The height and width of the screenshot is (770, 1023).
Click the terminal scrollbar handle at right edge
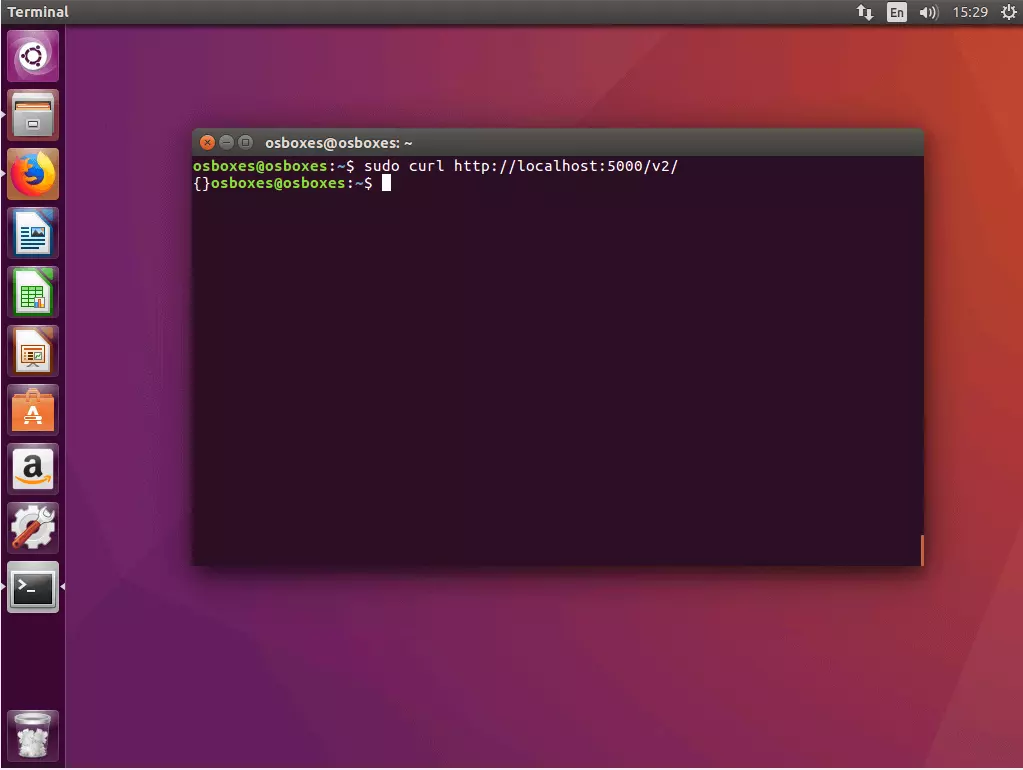pos(922,550)
